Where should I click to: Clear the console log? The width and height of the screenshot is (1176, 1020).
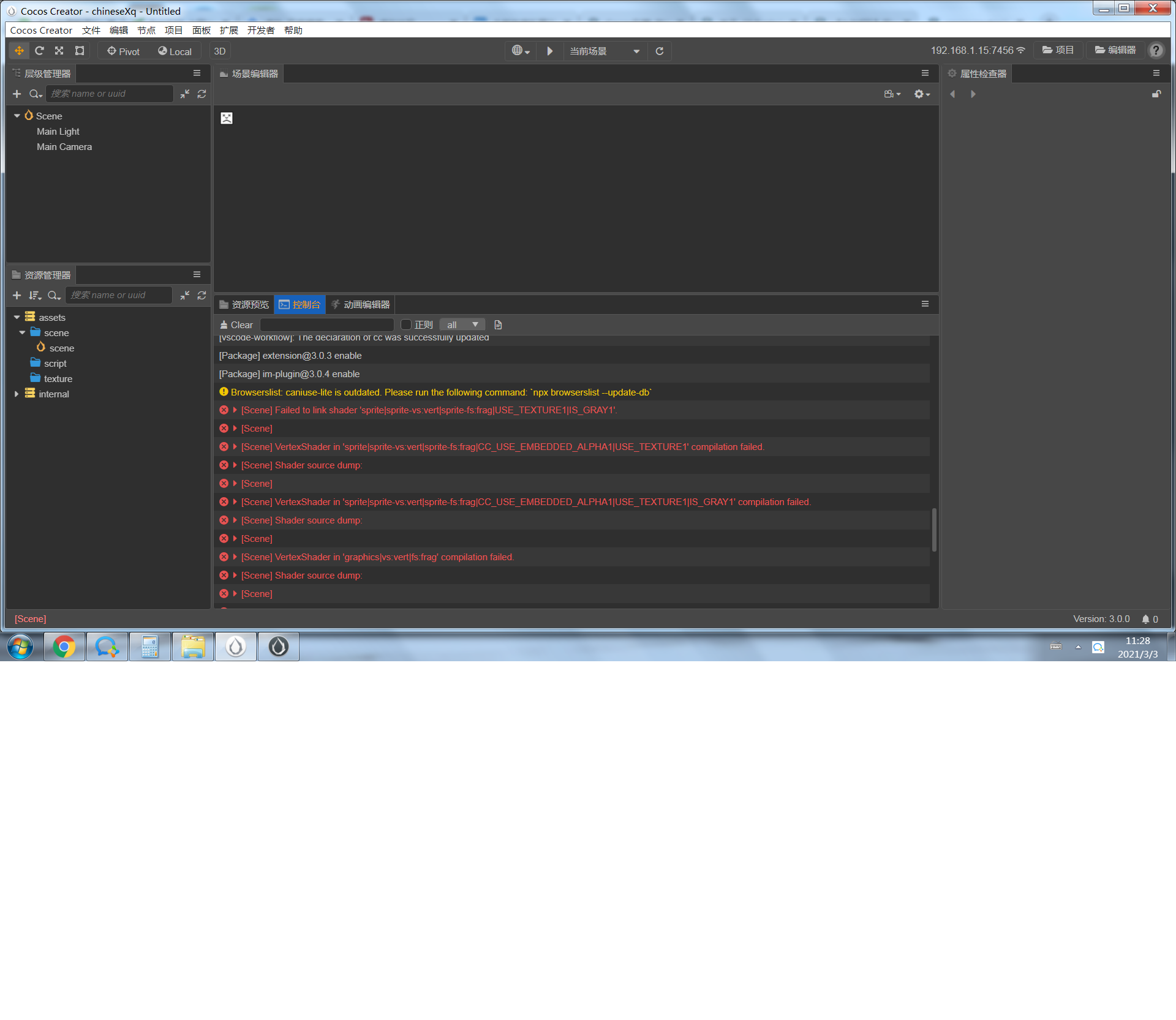click(236, 325)
